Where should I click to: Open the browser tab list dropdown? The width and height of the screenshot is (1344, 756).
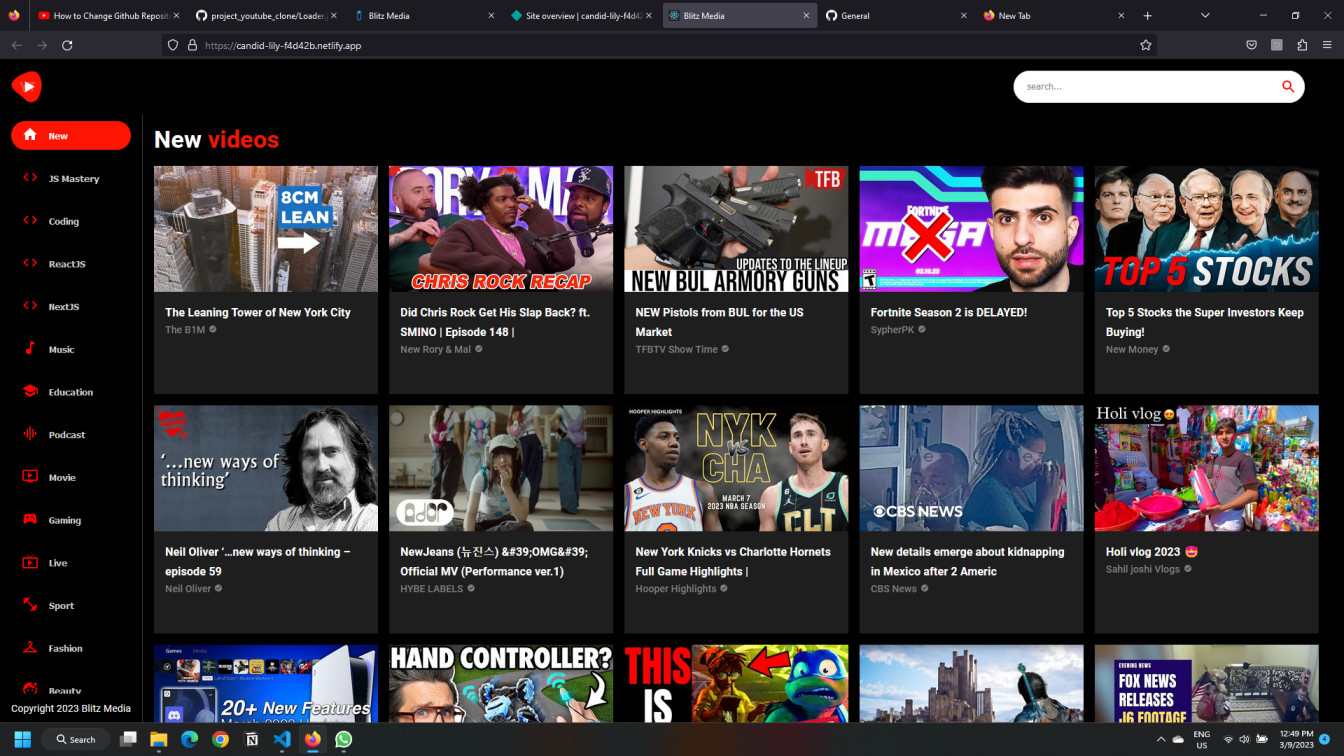tap(1205, 15)
